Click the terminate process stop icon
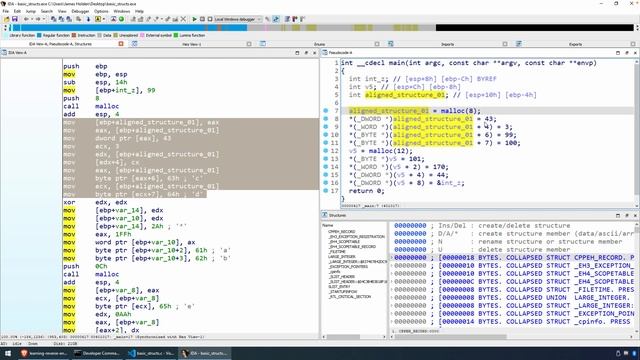Image resolution: width=640 pixels, height=360 pixels. click(x=210, y=19)
